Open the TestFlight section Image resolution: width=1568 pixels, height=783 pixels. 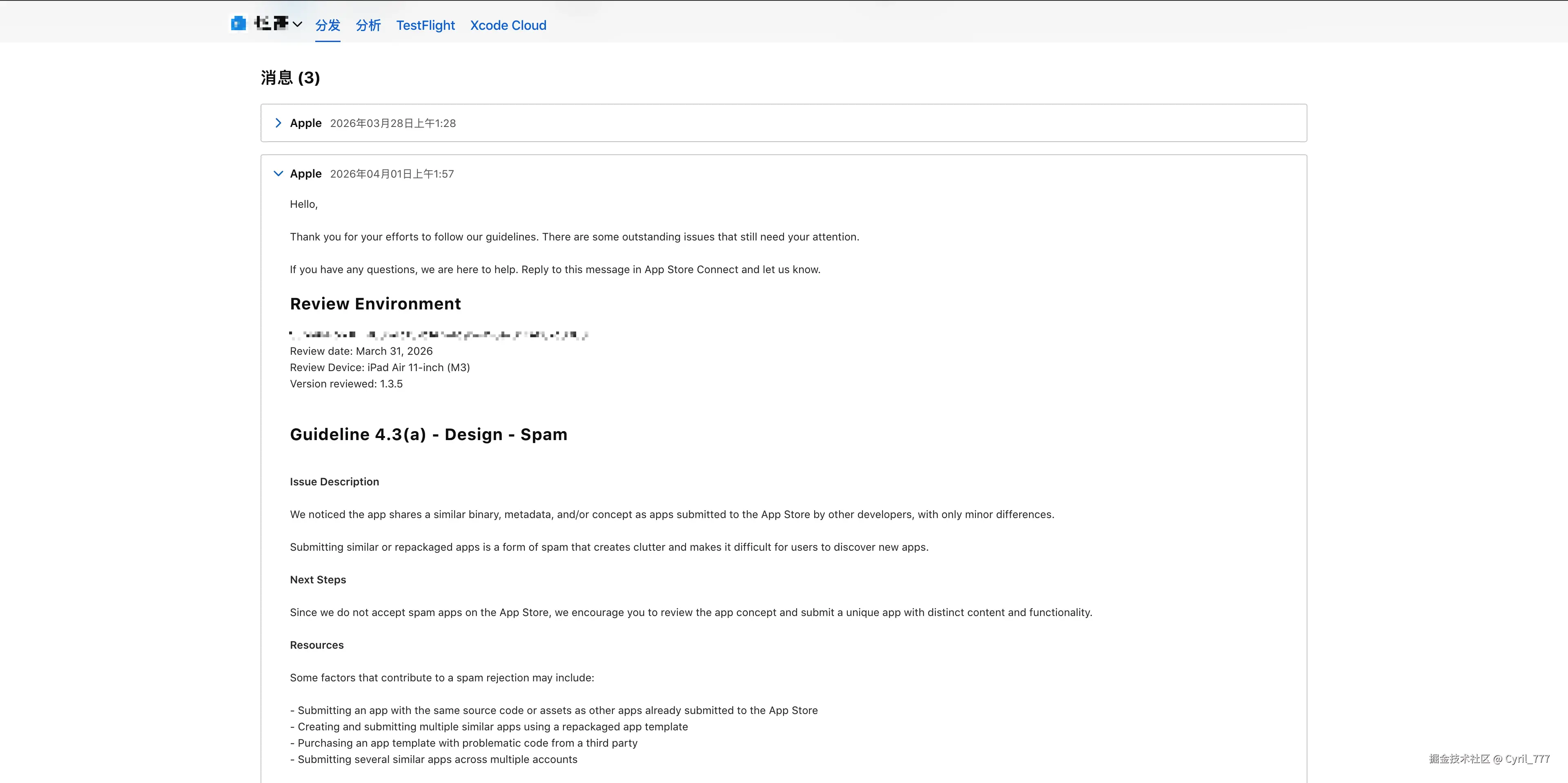pos(425,25)
